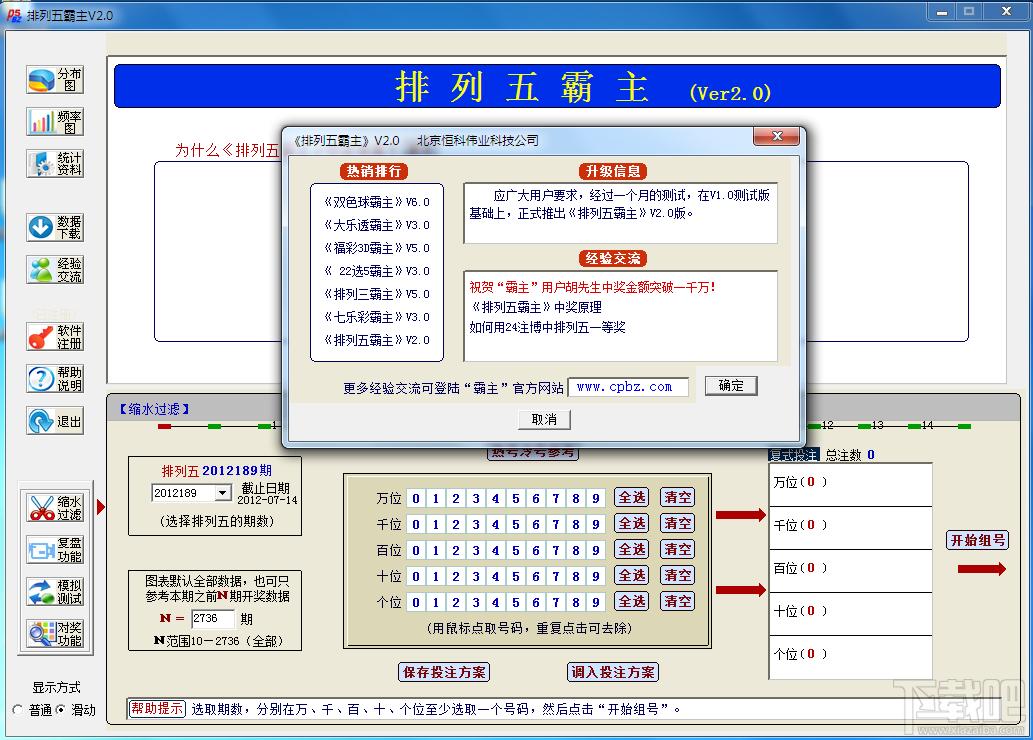Click the 退出 exit icon
Image resolution: width=1033 pixels, height=740 pixels.
55,420
